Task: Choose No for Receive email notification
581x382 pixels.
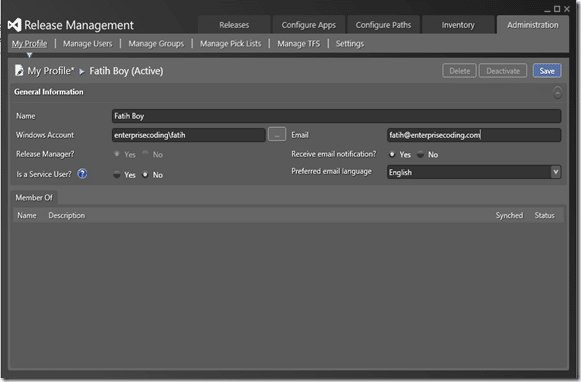Action: pos(420,154)
